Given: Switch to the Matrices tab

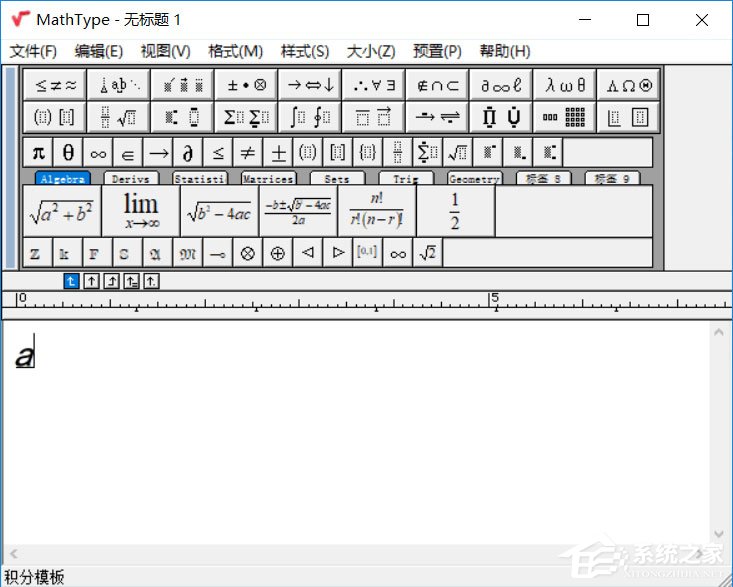Looking at the screenshot, I should [x=268, y=179].
